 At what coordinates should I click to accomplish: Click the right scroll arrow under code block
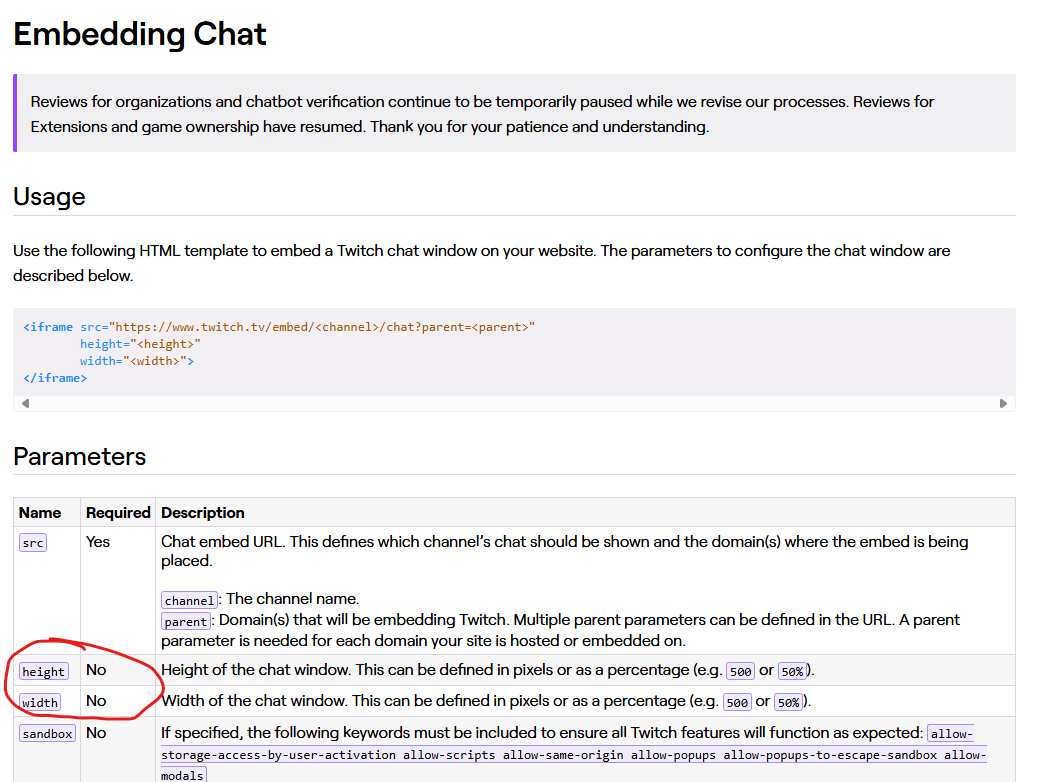[1003, 404]
